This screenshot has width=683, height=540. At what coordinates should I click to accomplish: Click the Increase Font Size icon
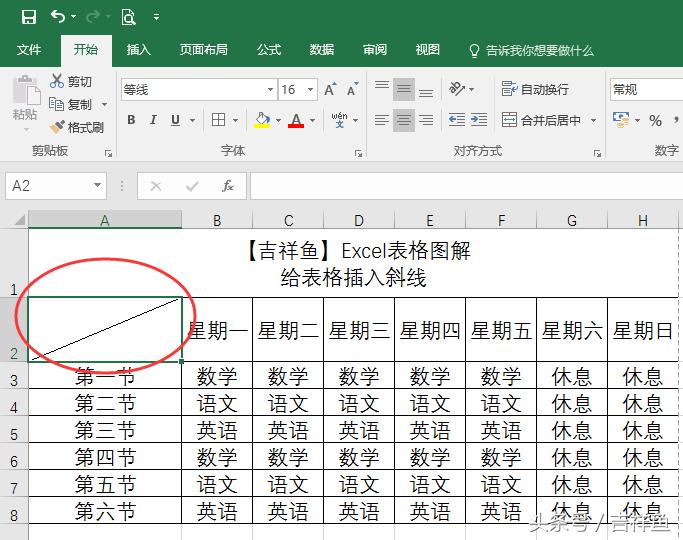[331, 89]
